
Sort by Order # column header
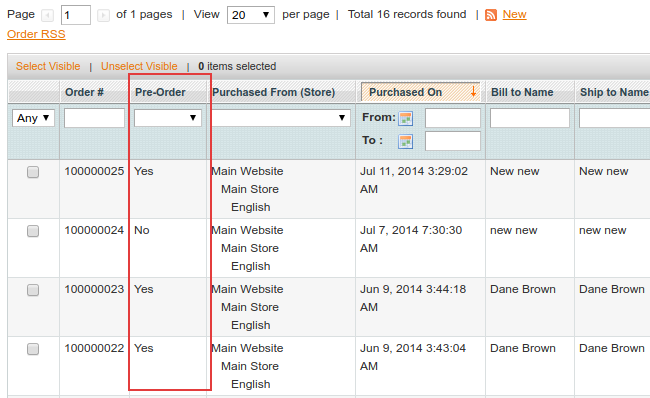(x=84, y=92)
